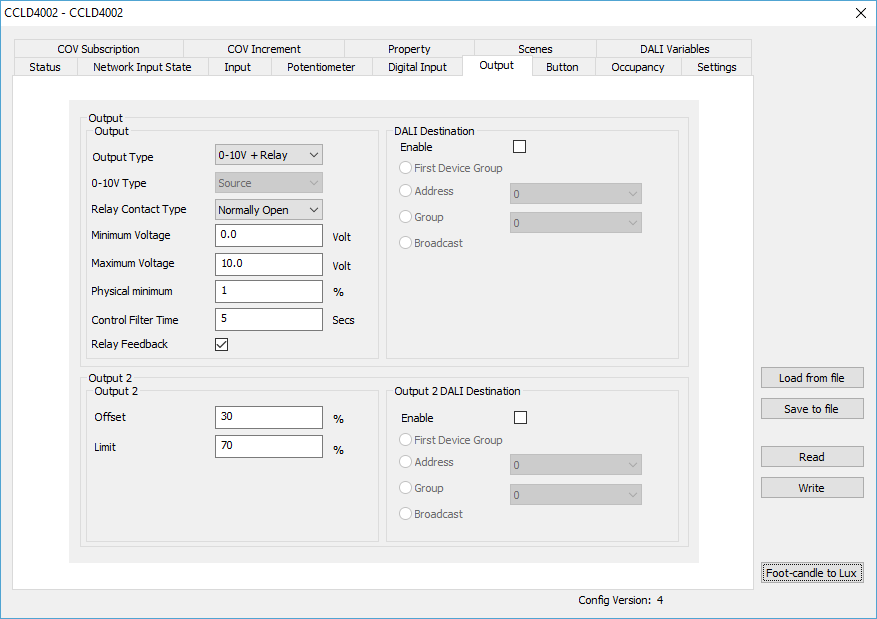The image size is (877, 619).
Task: Open the 0-10V Type dropdown
Action: coord(268,183)
